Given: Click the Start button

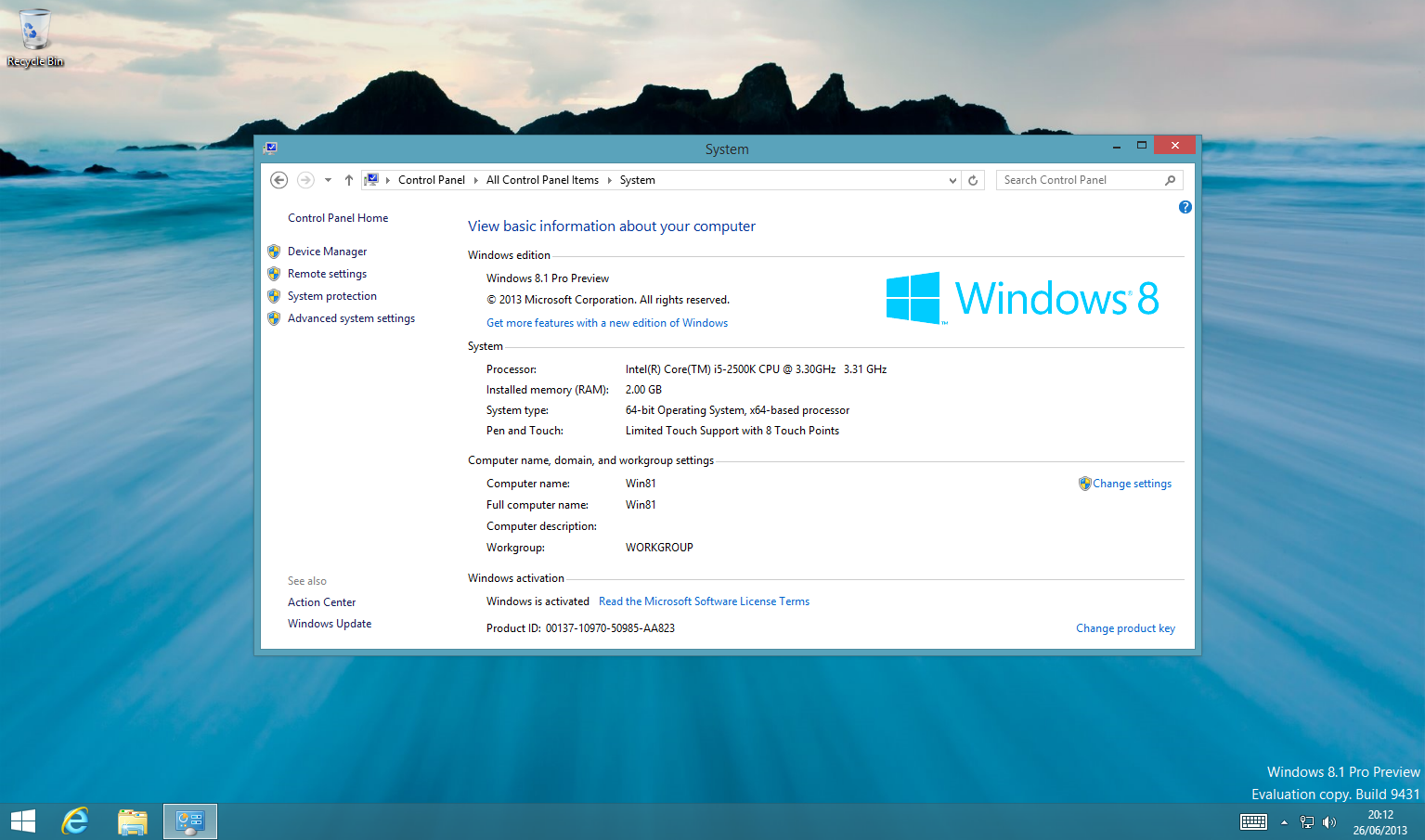Looking at the screenshot, I should pyautogui.click(x=22, y=821).
